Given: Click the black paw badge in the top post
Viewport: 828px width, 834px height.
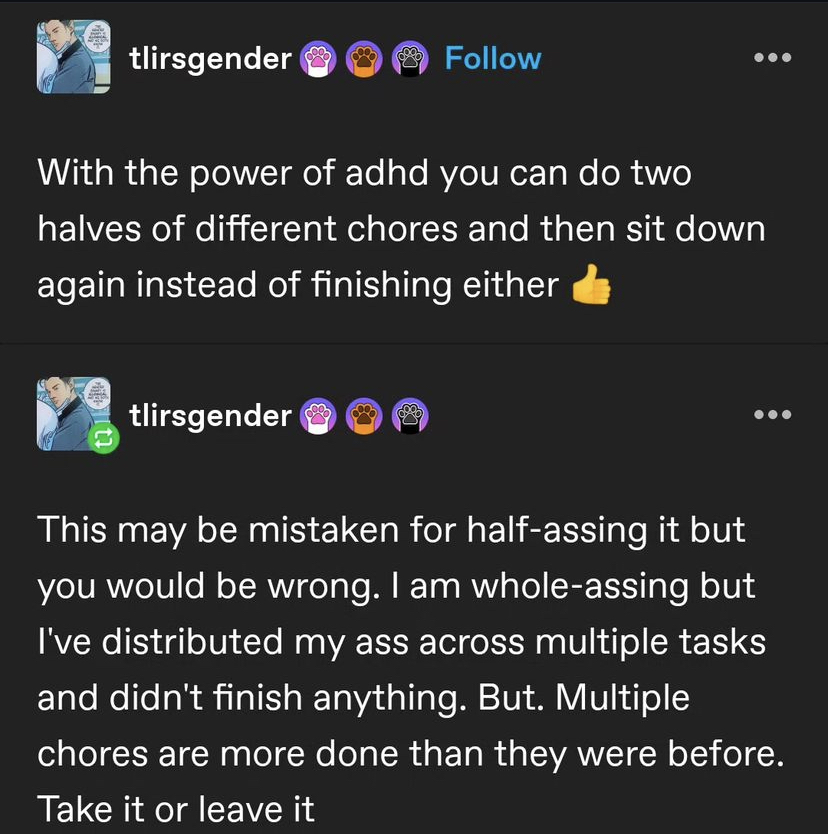Looking at the screenshot, I should [x=409, y=60].
